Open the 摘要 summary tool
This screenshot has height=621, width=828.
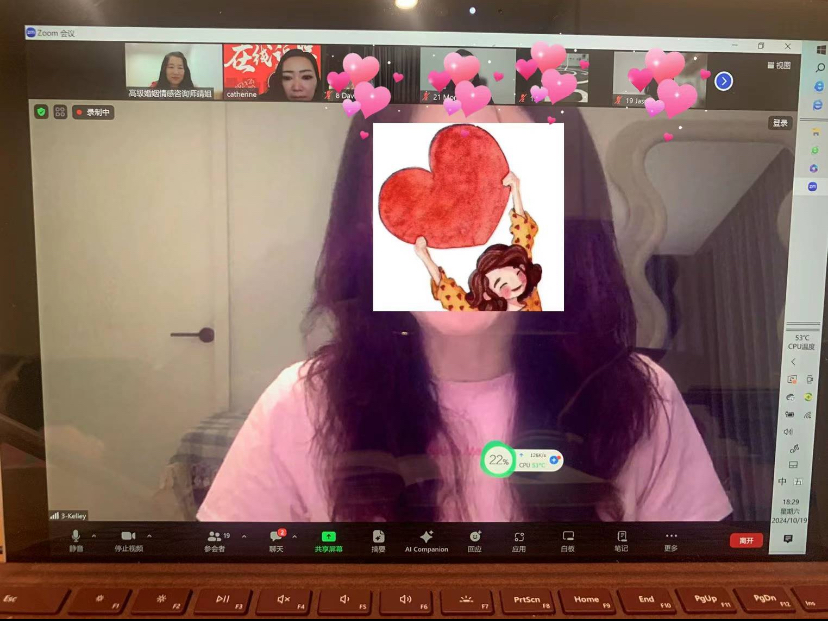378,542
